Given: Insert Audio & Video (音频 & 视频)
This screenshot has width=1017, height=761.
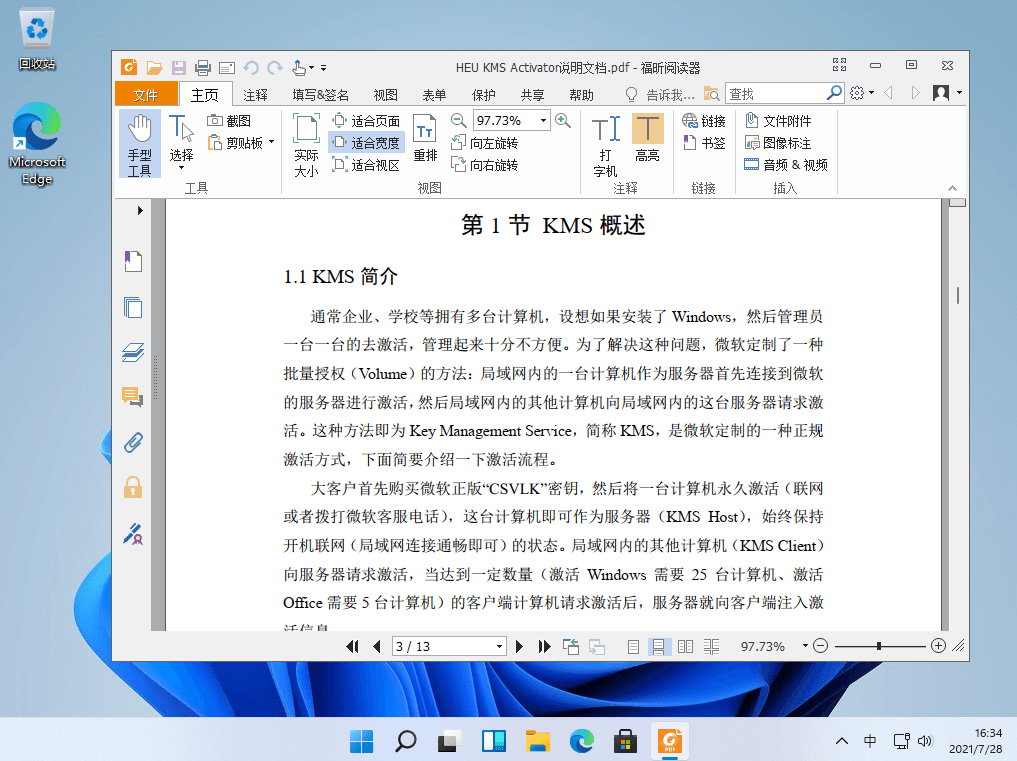Looking at the screenshot, I should (786, 165).
